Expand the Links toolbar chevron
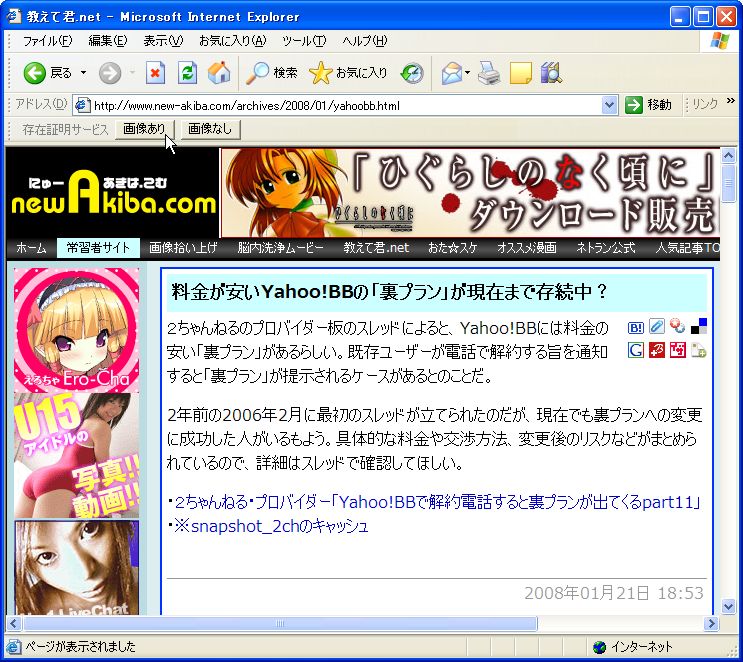Image resolution: width=743 pixels, height=662 pixels. click(x=730, y=100)
